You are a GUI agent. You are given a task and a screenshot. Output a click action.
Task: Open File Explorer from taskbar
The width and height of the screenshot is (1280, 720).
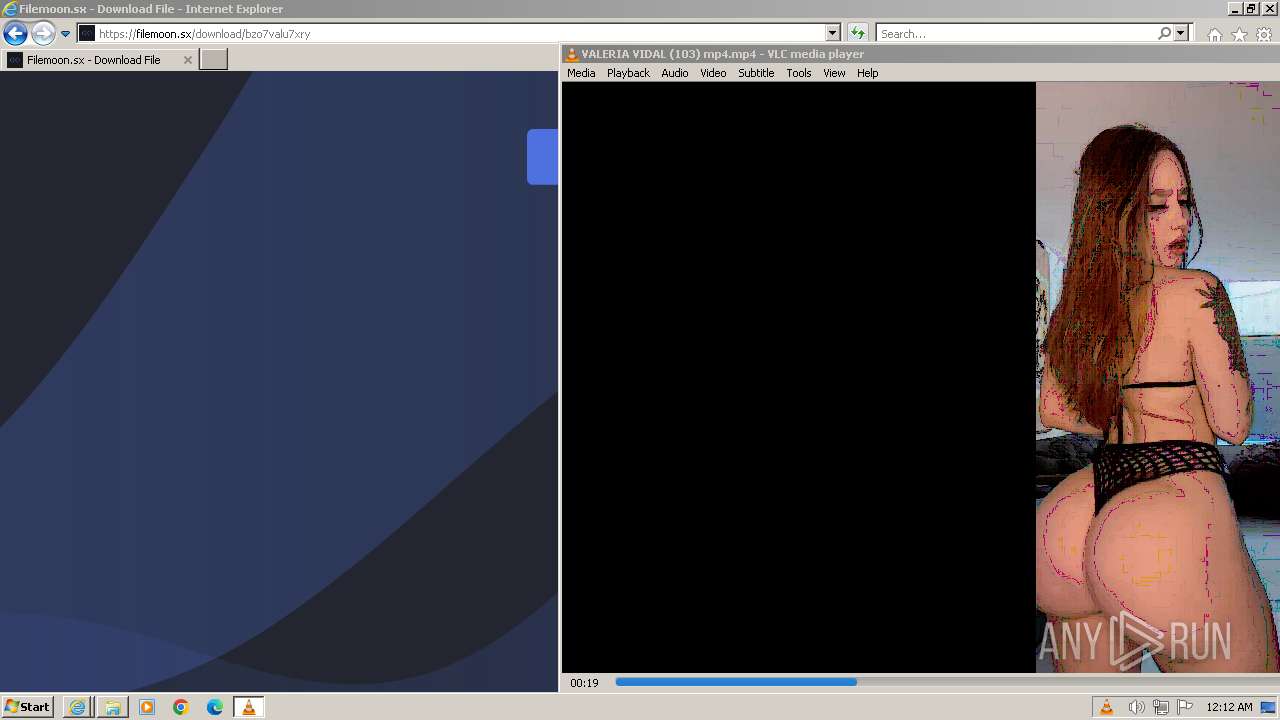pos(112,707)
